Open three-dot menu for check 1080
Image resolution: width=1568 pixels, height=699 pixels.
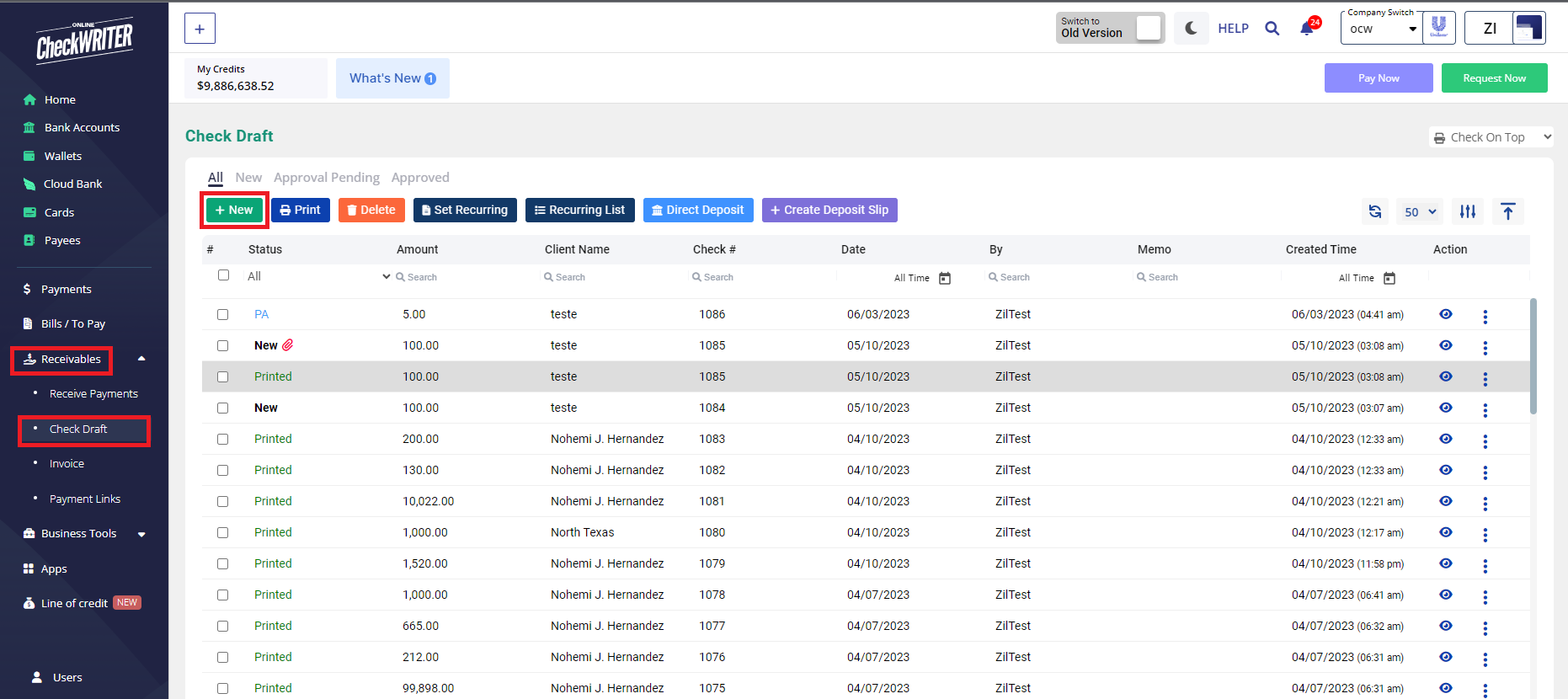tap(1485, 535)
